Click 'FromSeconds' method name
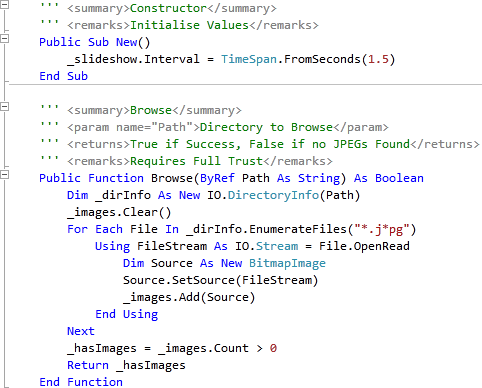482x388 pixels. [x=322, y=59]
